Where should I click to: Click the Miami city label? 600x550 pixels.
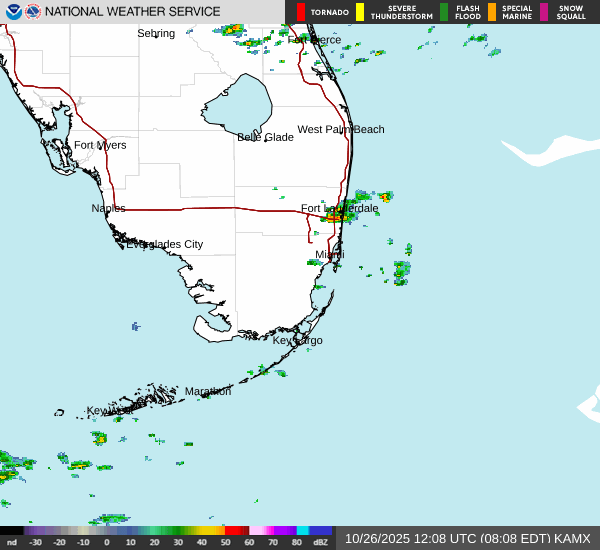330,255
